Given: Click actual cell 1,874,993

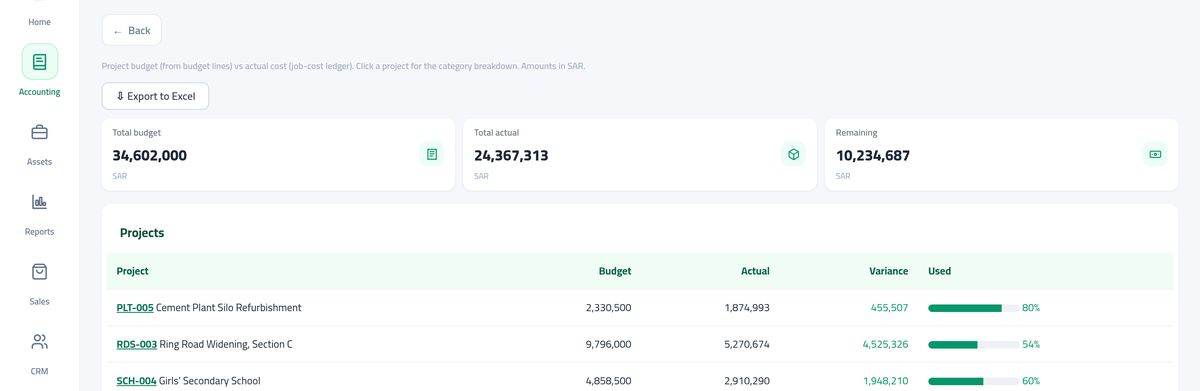Looking at the screenshot, I should tap(747, 308).
